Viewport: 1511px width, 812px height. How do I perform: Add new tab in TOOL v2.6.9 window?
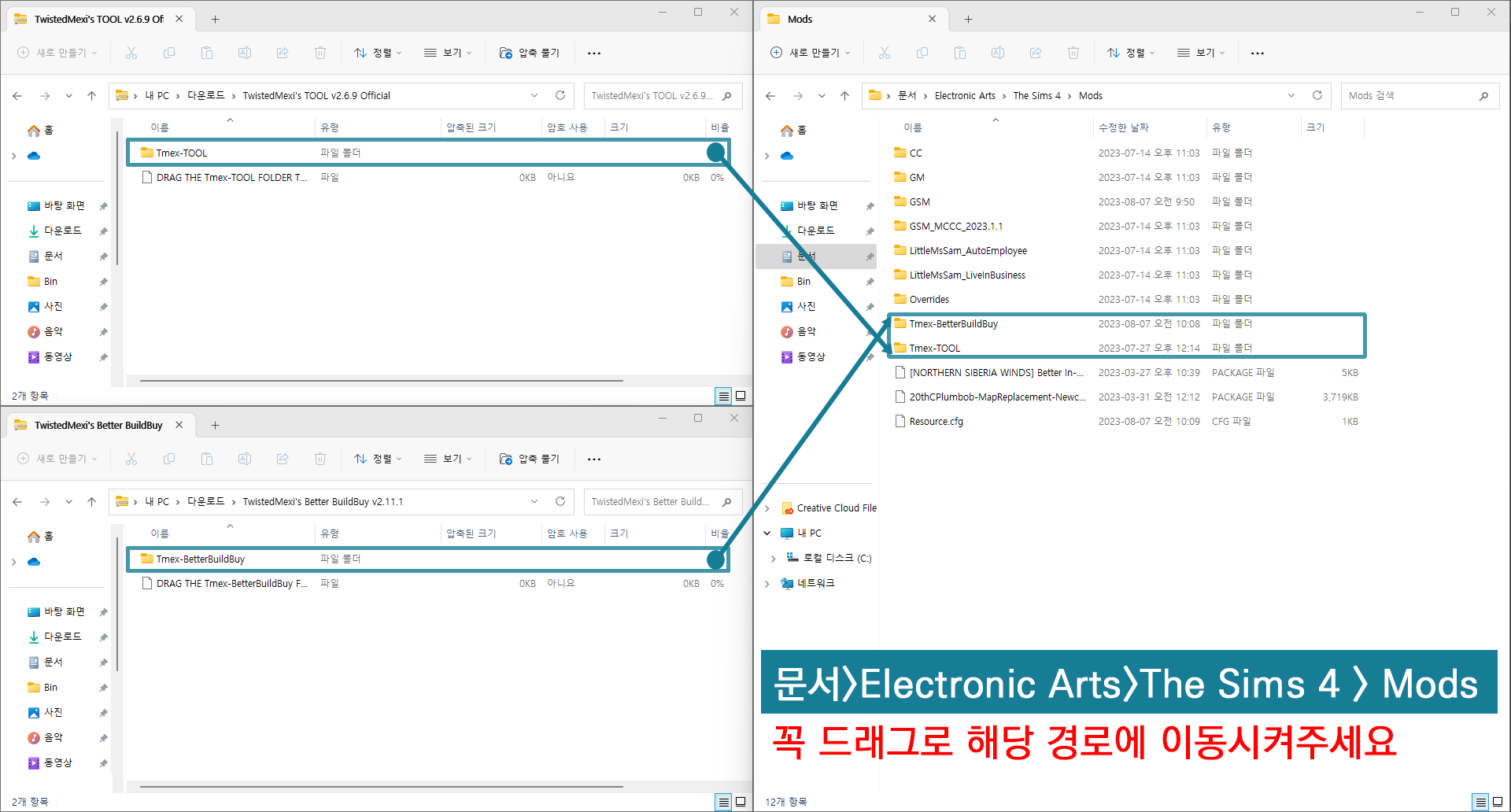215,19
